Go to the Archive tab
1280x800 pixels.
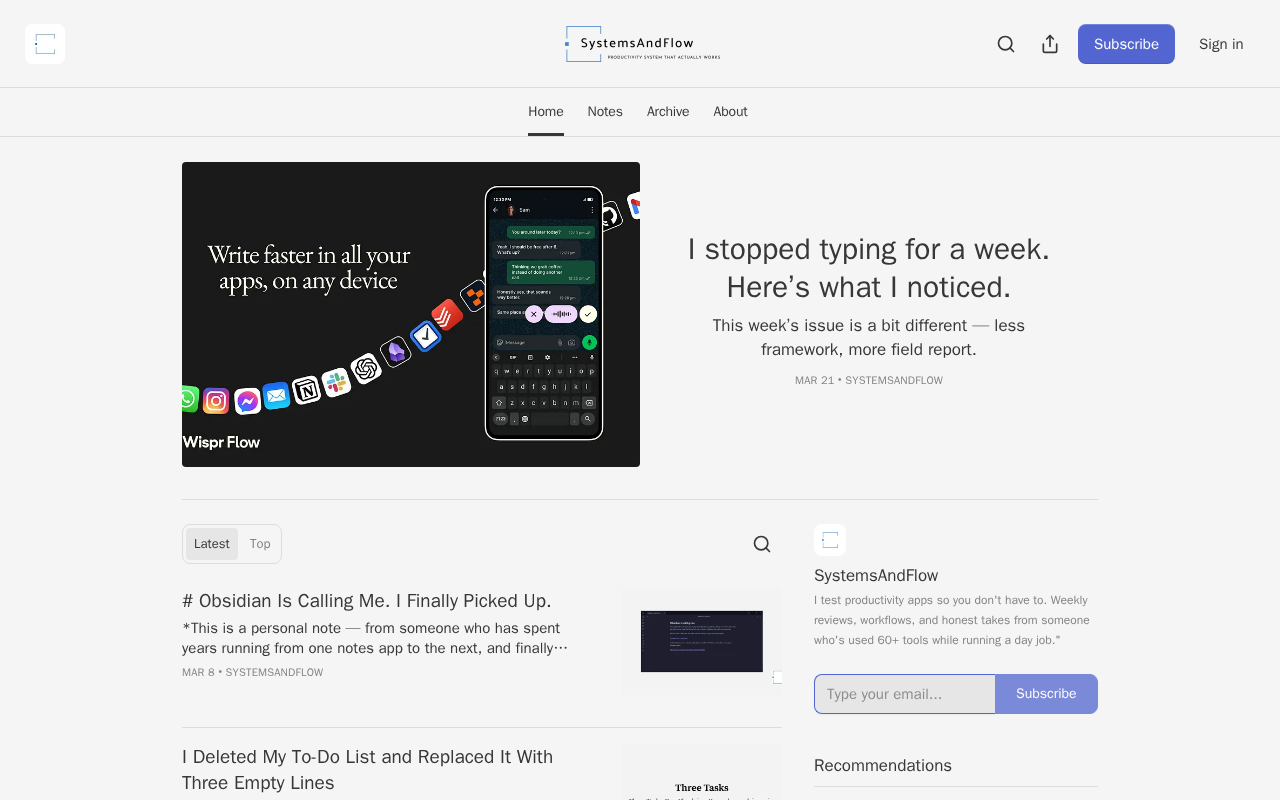(668, 112)
